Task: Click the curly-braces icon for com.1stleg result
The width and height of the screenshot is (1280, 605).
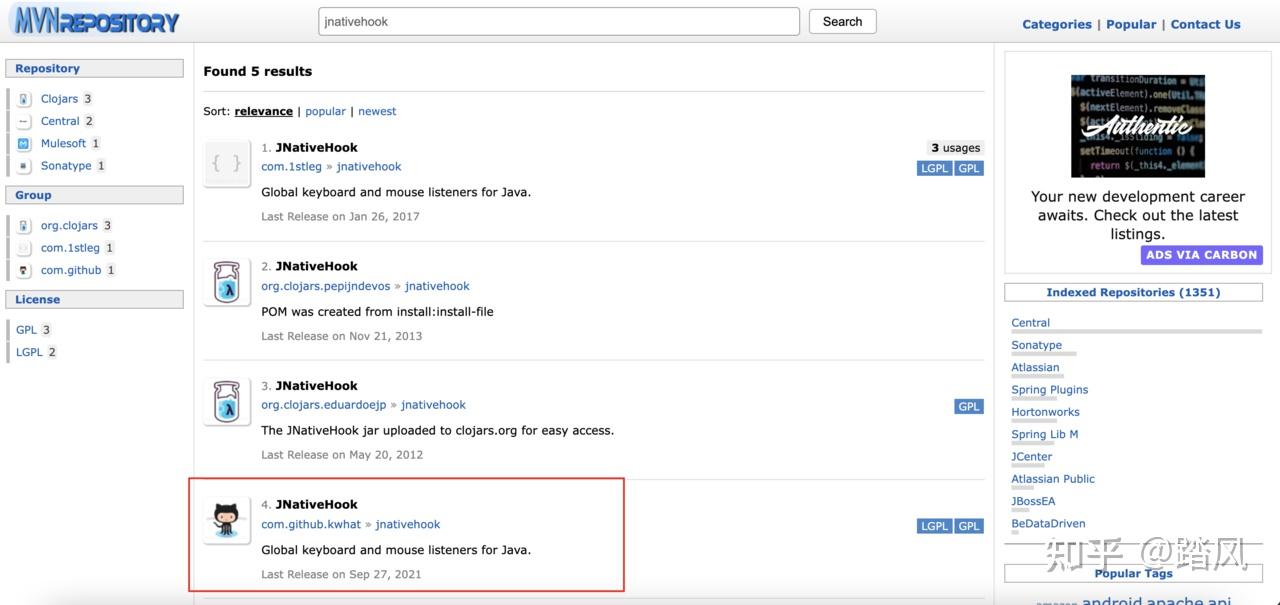Action: point(227,163)
